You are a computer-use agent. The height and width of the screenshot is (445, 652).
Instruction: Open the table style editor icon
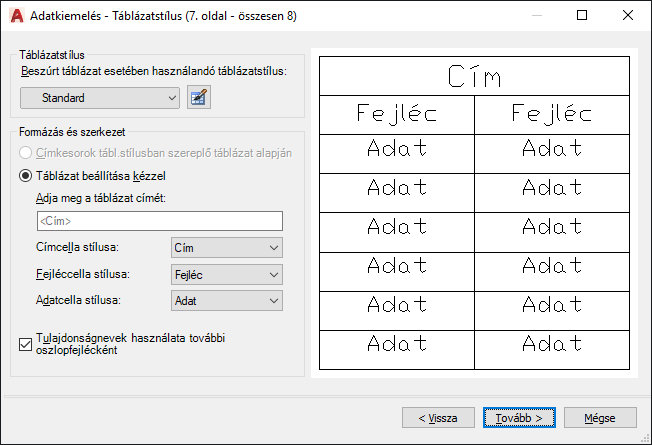[200, 97]
